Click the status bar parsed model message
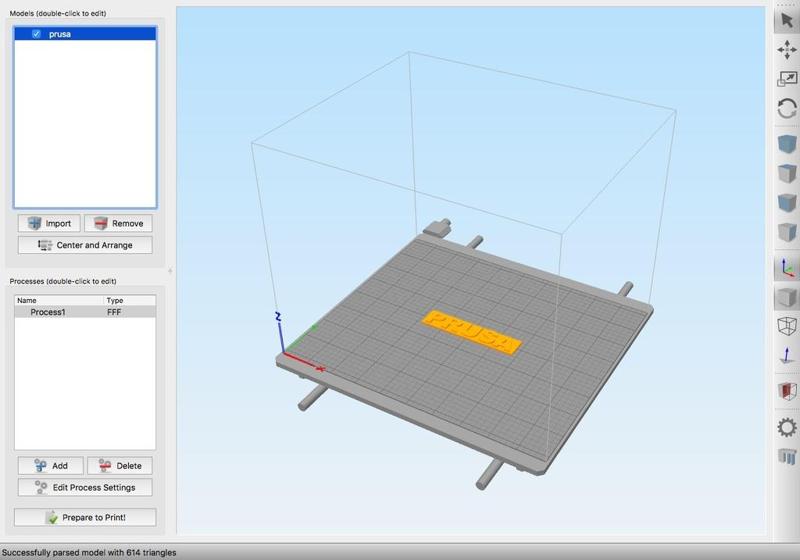This screenshot has height=560, width=800. 89,552
